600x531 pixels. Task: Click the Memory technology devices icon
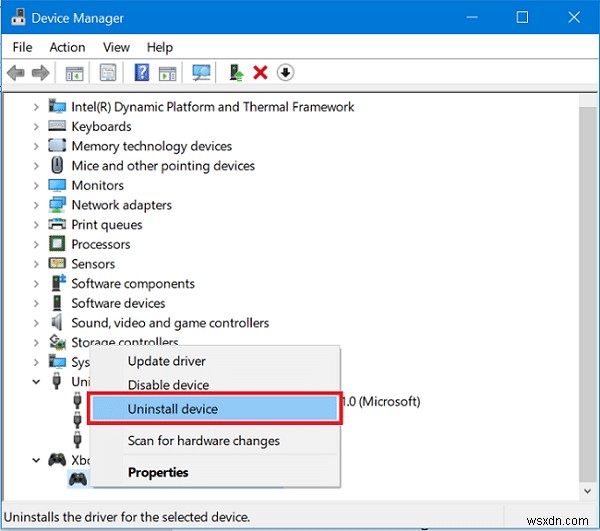[57, 145]
